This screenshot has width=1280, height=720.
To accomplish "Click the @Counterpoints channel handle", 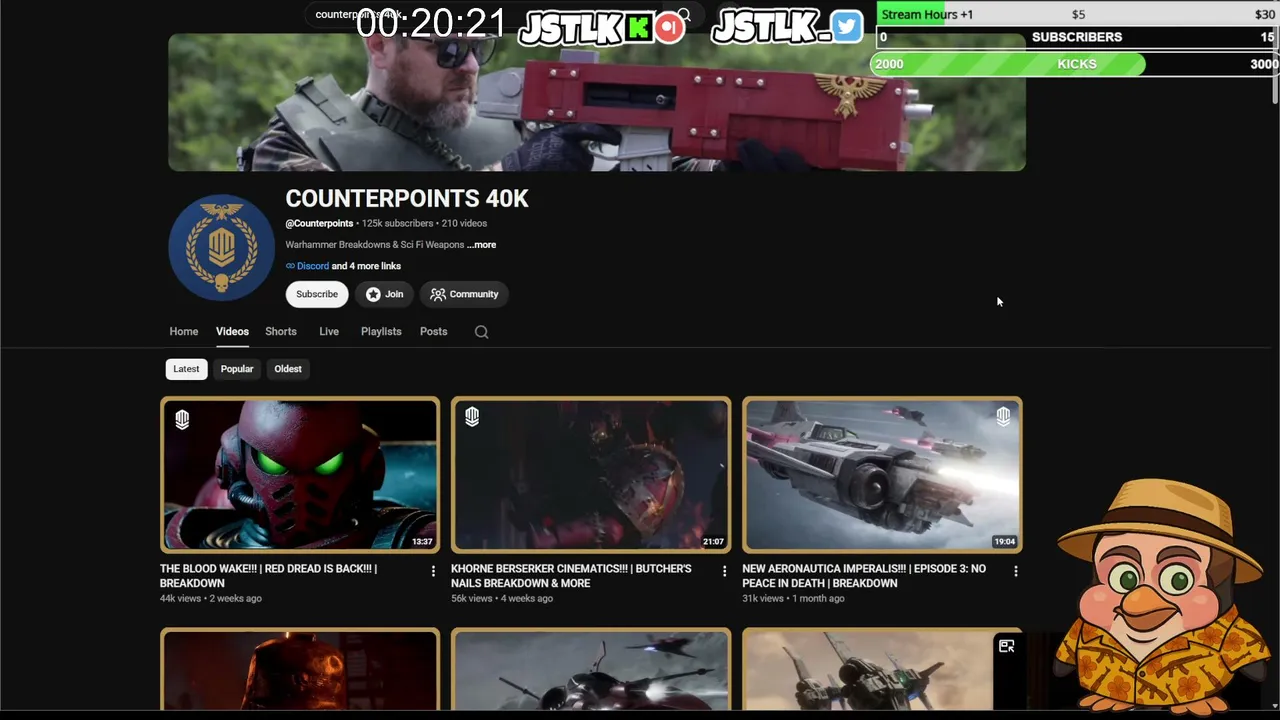I will tap(319, 224).
